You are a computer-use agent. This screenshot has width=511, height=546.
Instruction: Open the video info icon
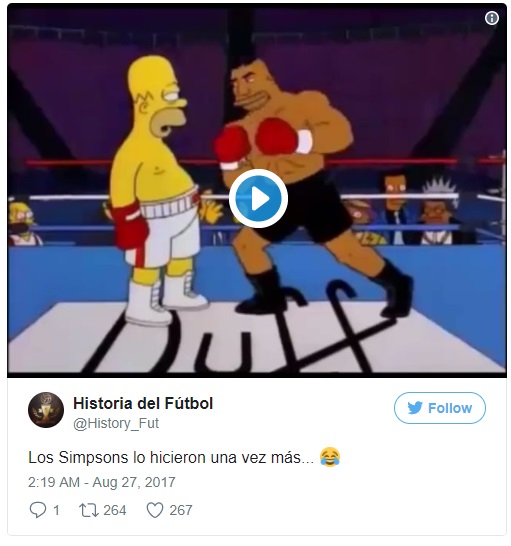[491, 18]
